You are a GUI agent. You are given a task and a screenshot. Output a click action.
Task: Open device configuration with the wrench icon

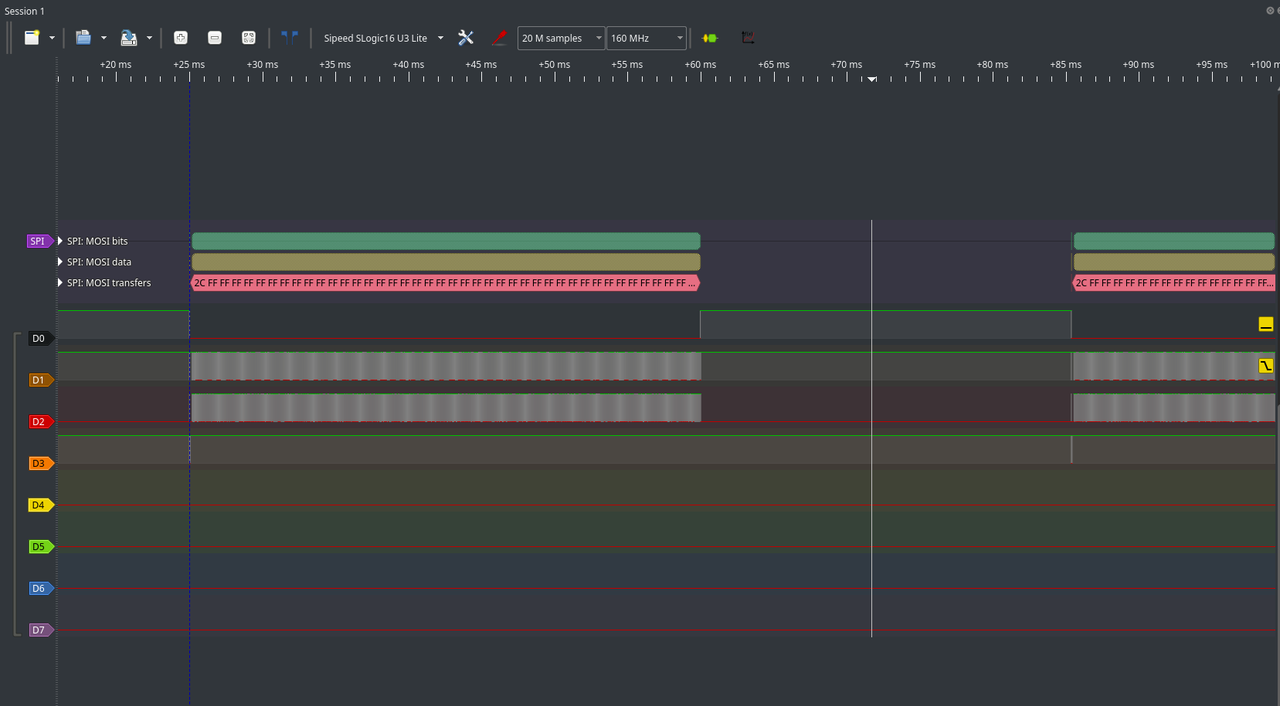[x=466, y=38]
